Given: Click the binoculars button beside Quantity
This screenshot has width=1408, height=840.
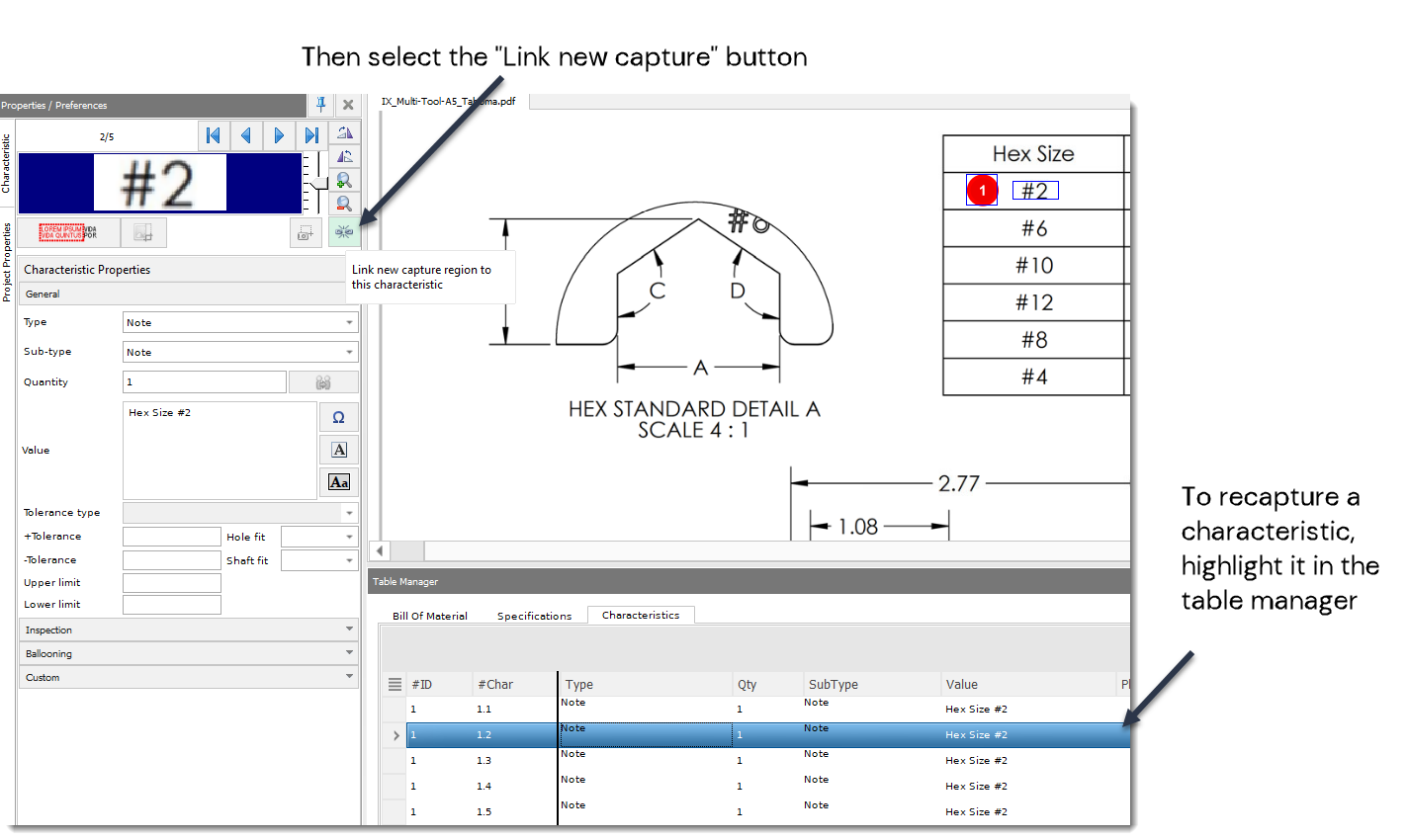Looking at the screenshot, I should click(323, 381).
